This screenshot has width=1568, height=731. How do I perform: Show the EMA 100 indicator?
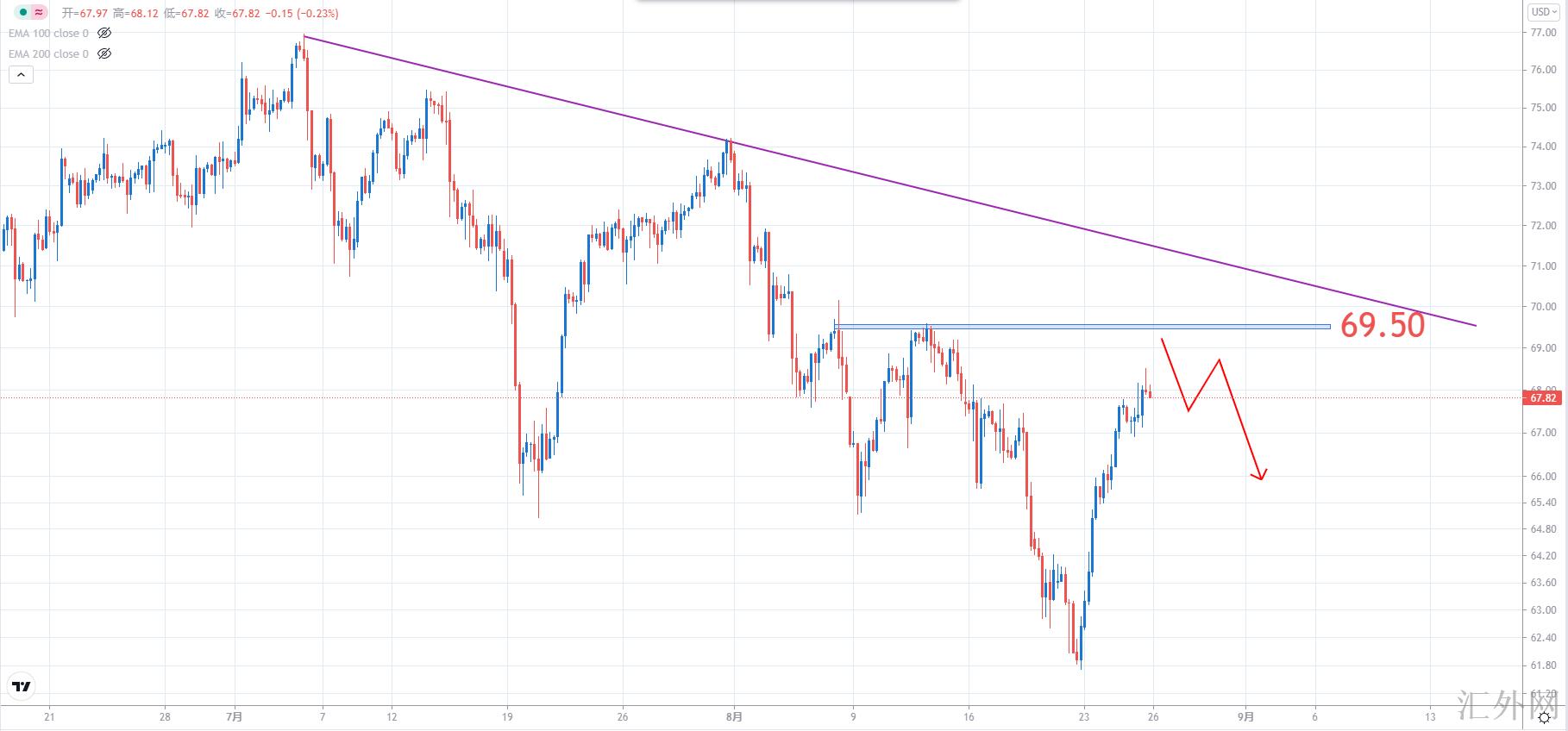104,34
